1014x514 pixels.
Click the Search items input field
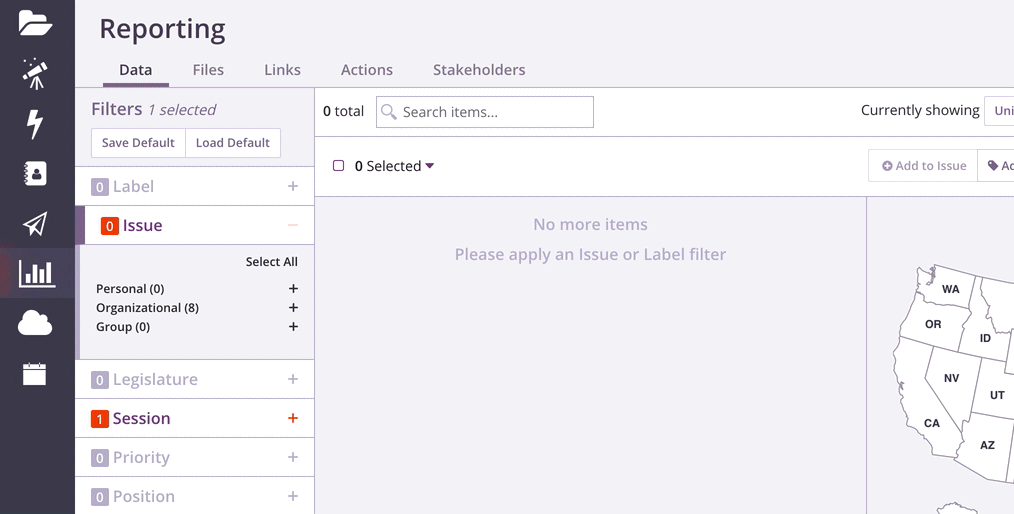485,112
